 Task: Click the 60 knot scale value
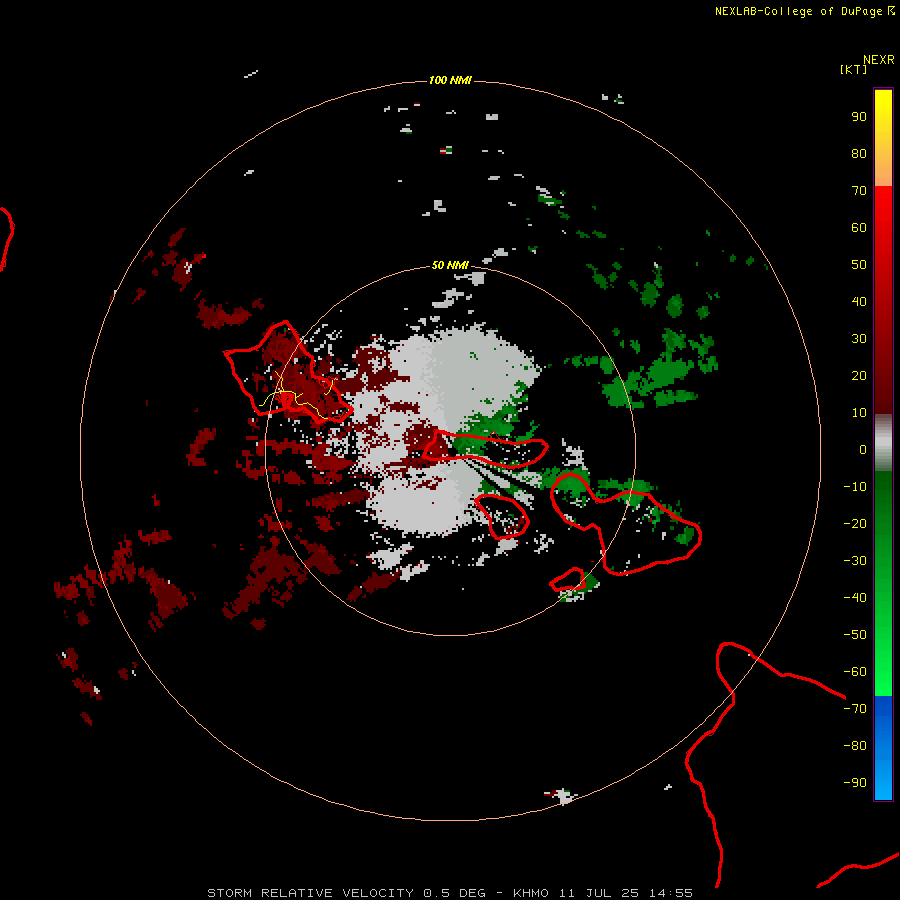[859, 228]
